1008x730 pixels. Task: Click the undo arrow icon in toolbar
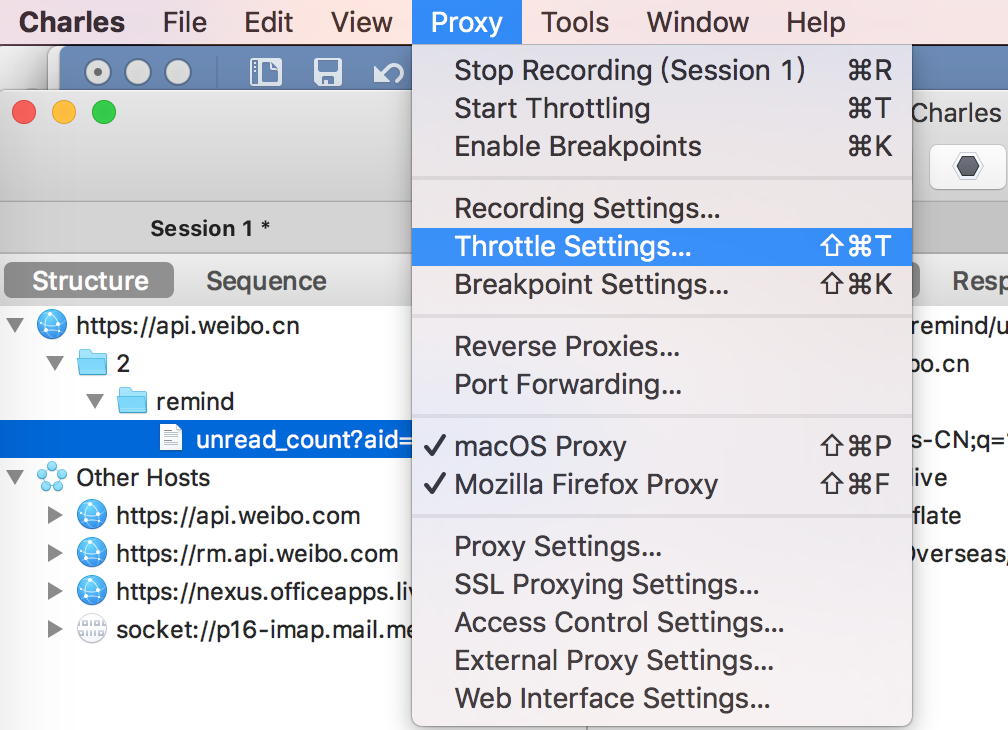[x=387, y=72]
